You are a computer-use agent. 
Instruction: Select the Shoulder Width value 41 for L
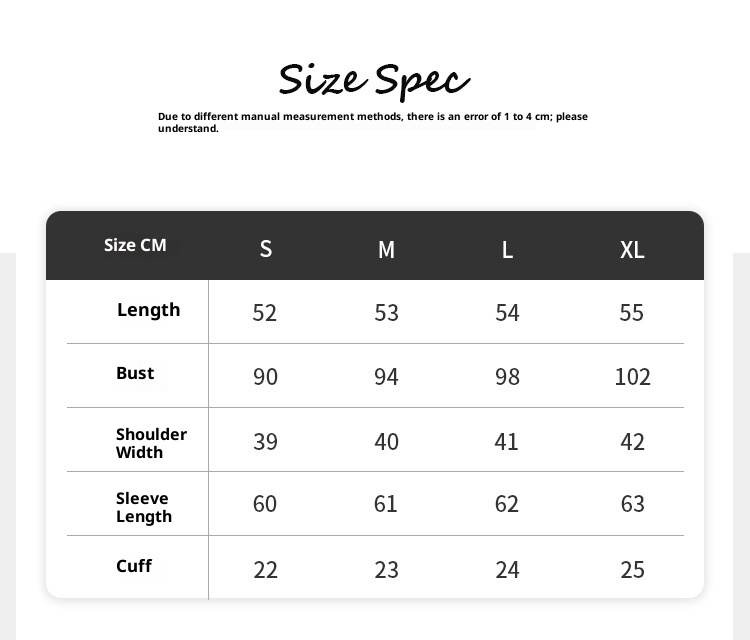pyautogui.click(x=507, y=441)
